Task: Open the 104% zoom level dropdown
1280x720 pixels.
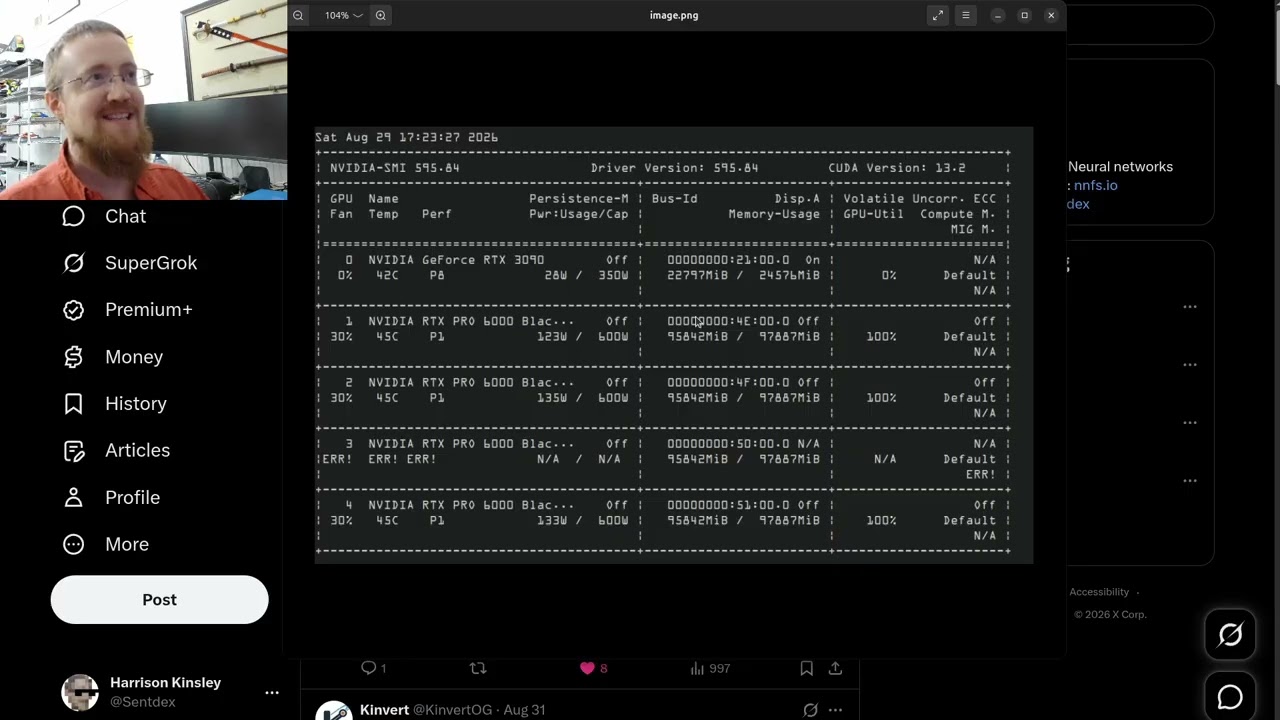Action: [343, 15]
